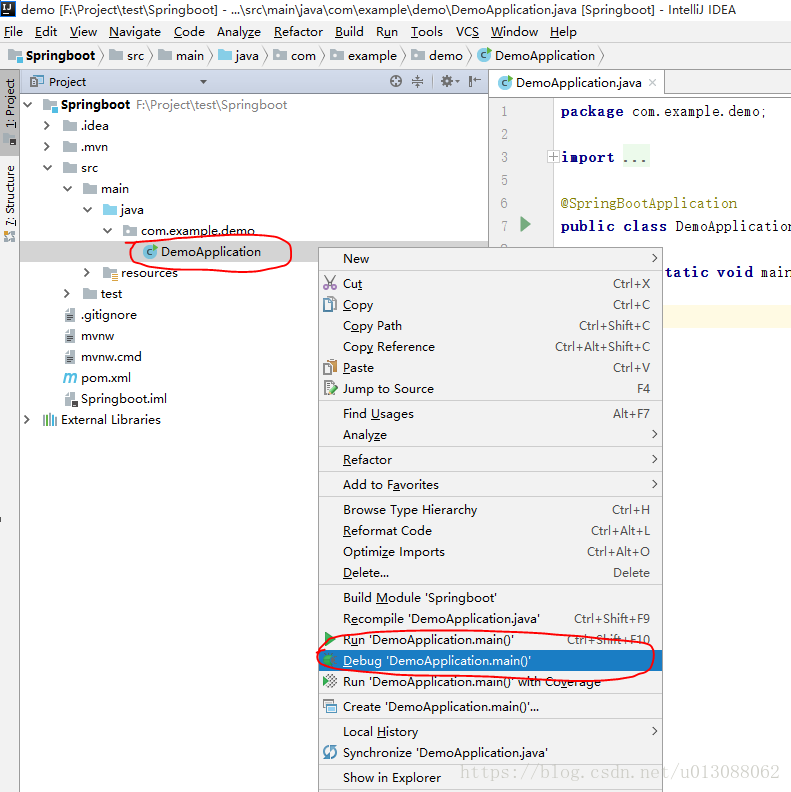
Task: Click the scroll-from-source target icon
Action: (x=396, y=81)
